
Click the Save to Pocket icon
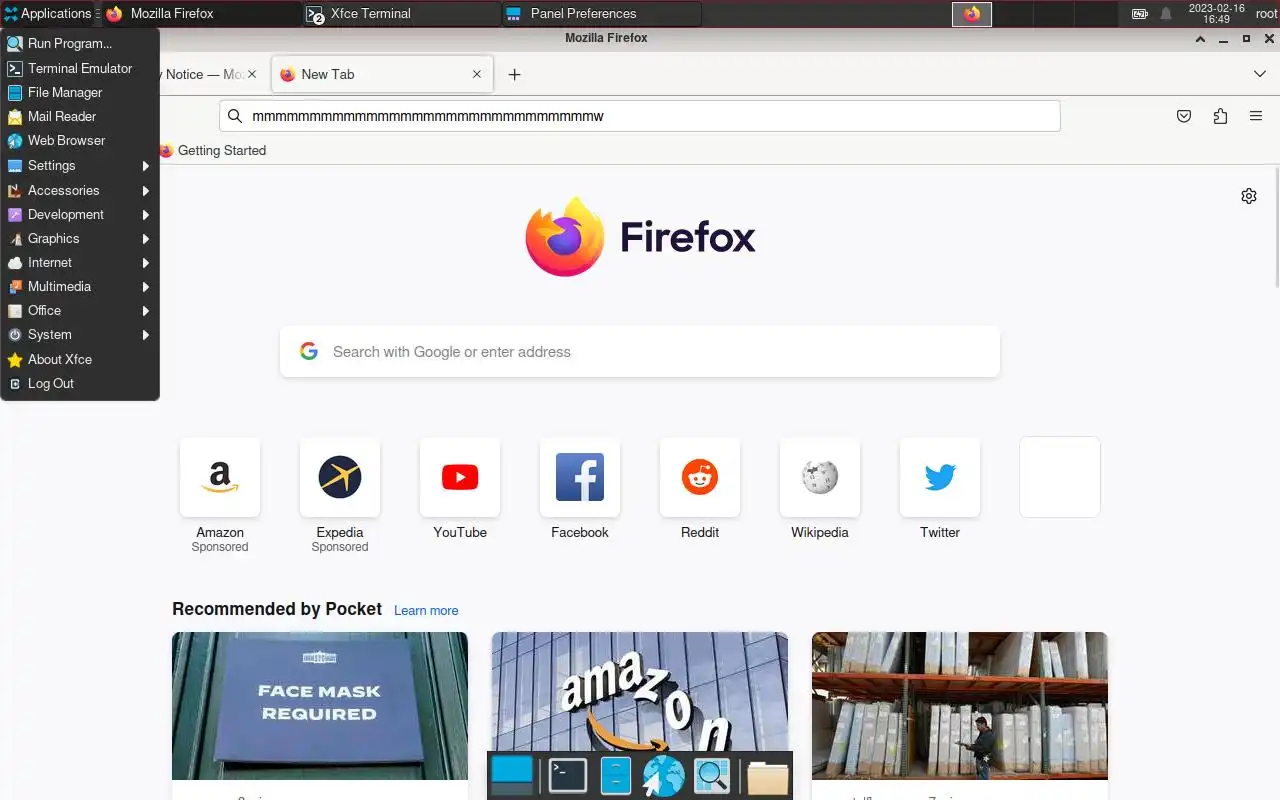click(1184, 116)
